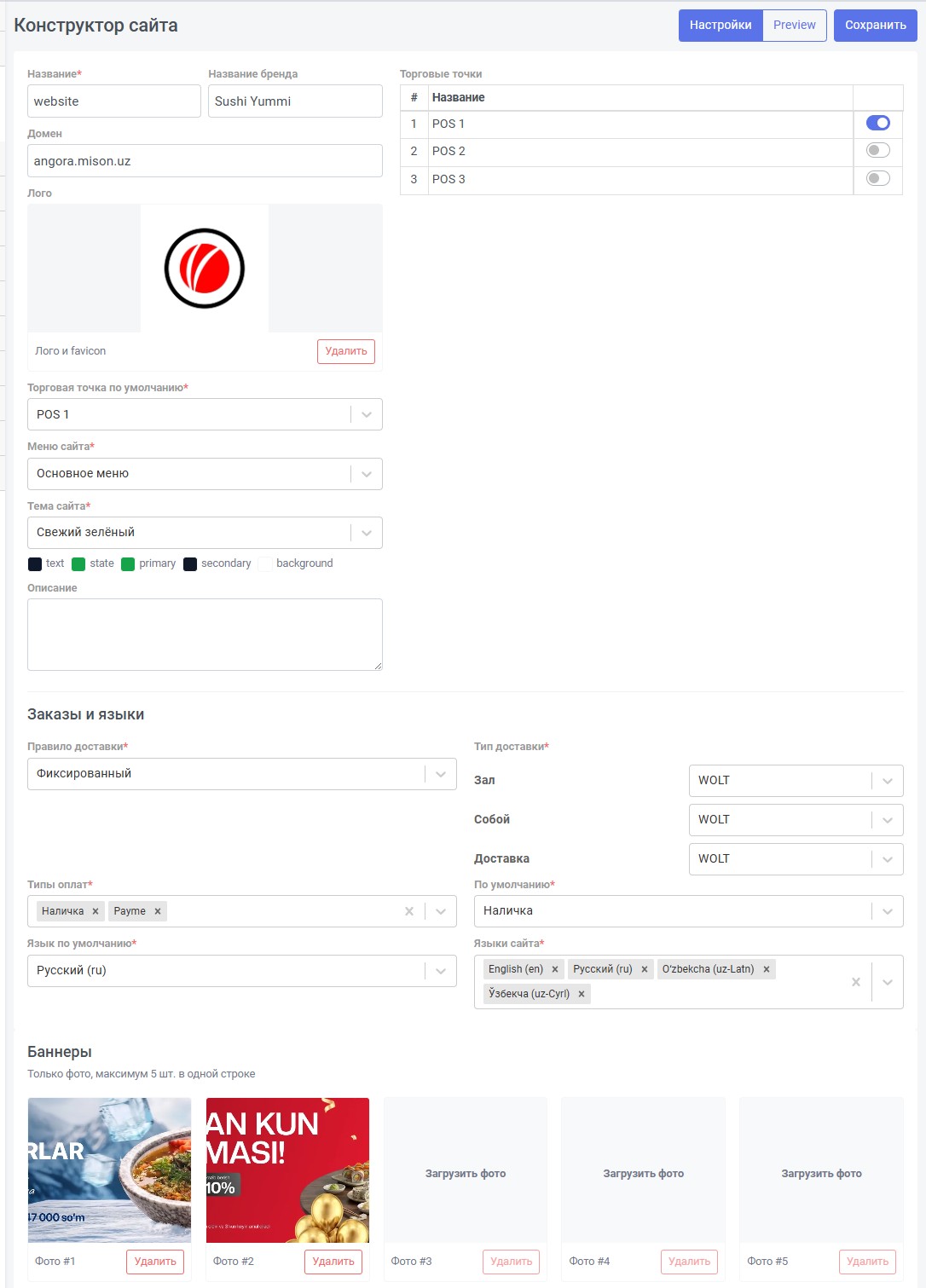Open the default trading point dropdown

205,414
